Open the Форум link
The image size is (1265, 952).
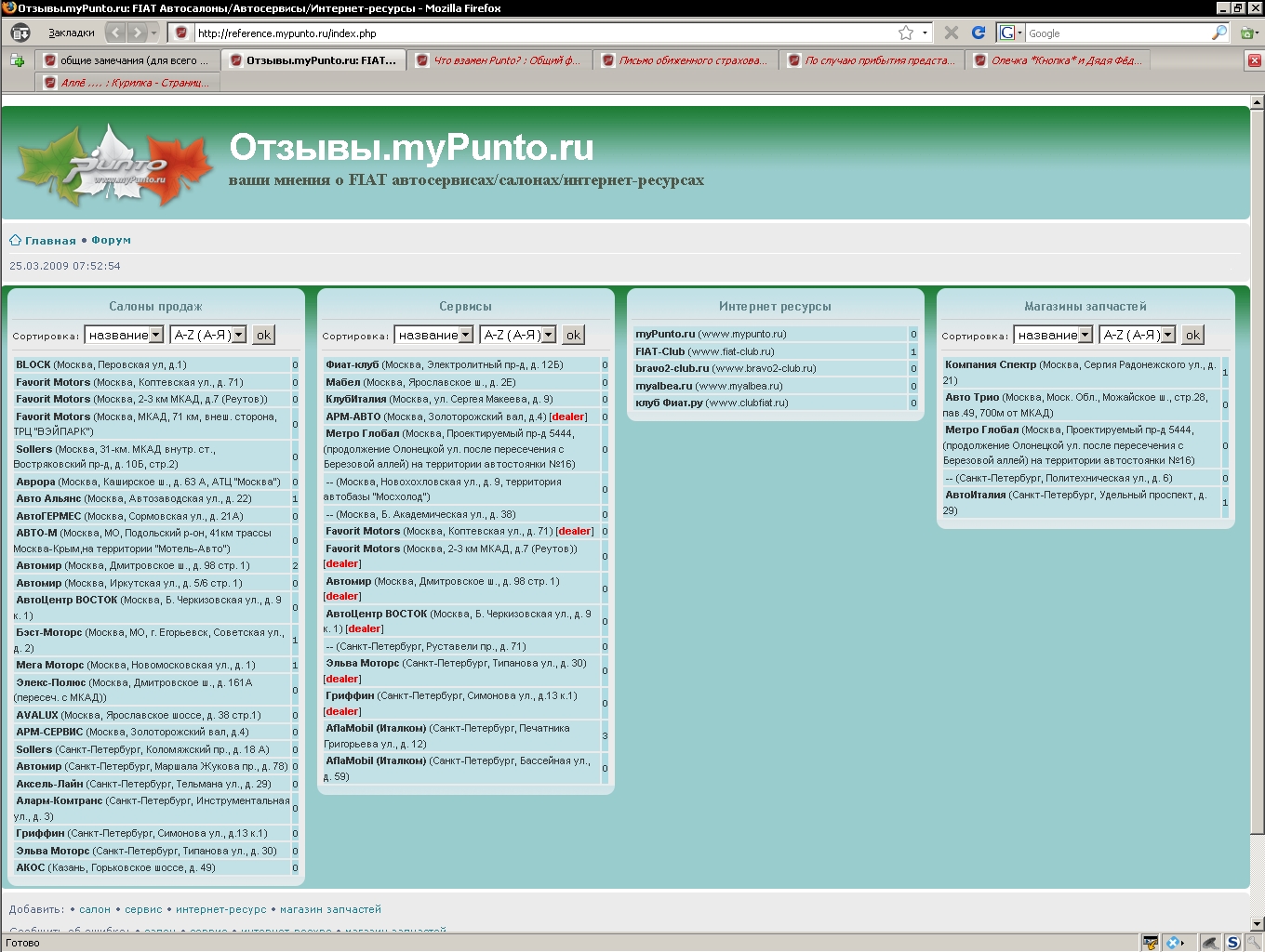pyautogui.click(x=111, y=240)
